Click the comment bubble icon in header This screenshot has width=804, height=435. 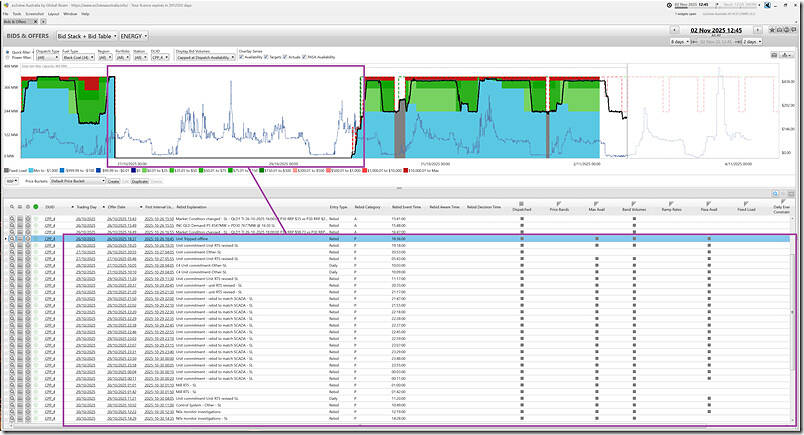(793, 30)
